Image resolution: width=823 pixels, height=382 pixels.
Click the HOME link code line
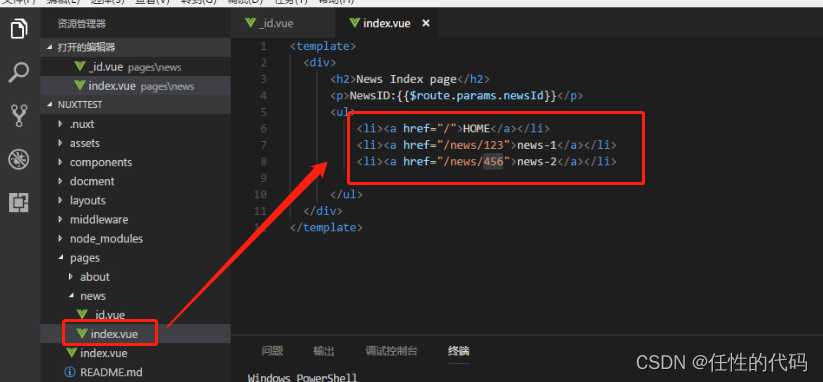pyautogui.click(x=453, y=129)
